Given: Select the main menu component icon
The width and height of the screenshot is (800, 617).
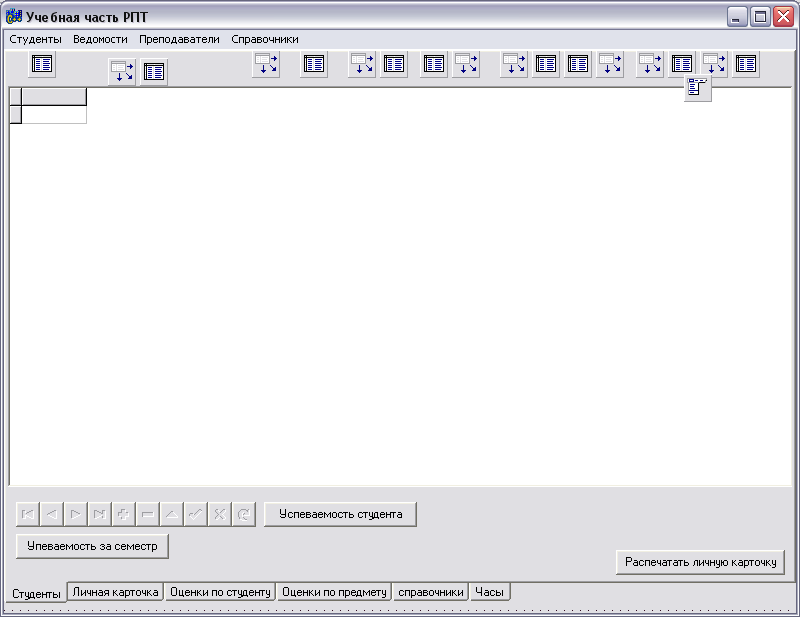Looking at the screenshot, I should pos(698,89).
